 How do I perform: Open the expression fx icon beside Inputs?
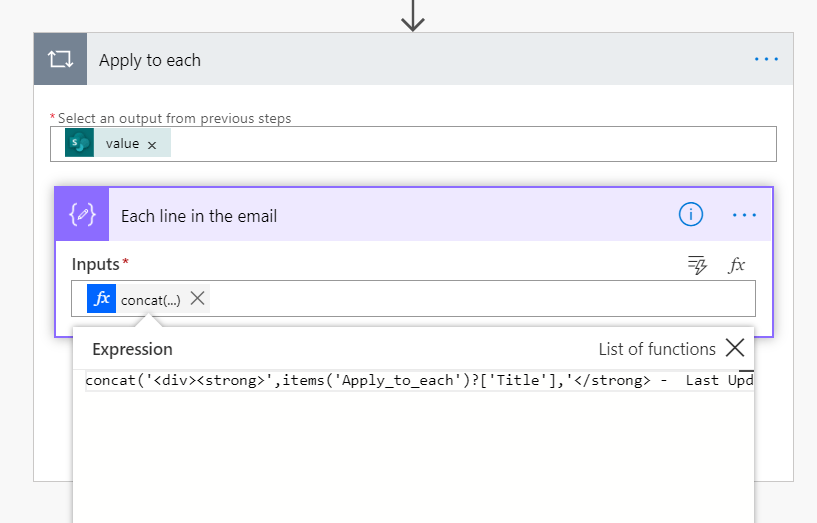pos(736,265)
